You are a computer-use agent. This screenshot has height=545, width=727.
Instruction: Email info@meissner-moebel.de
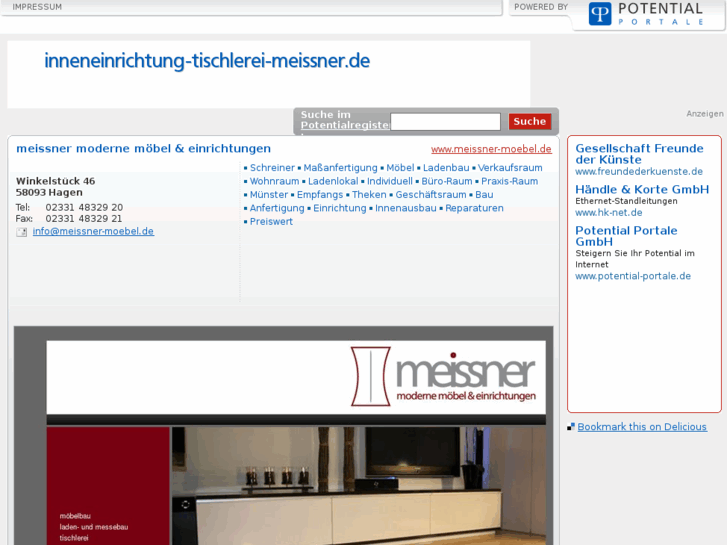pyautogui.click(x=93, y=231)
